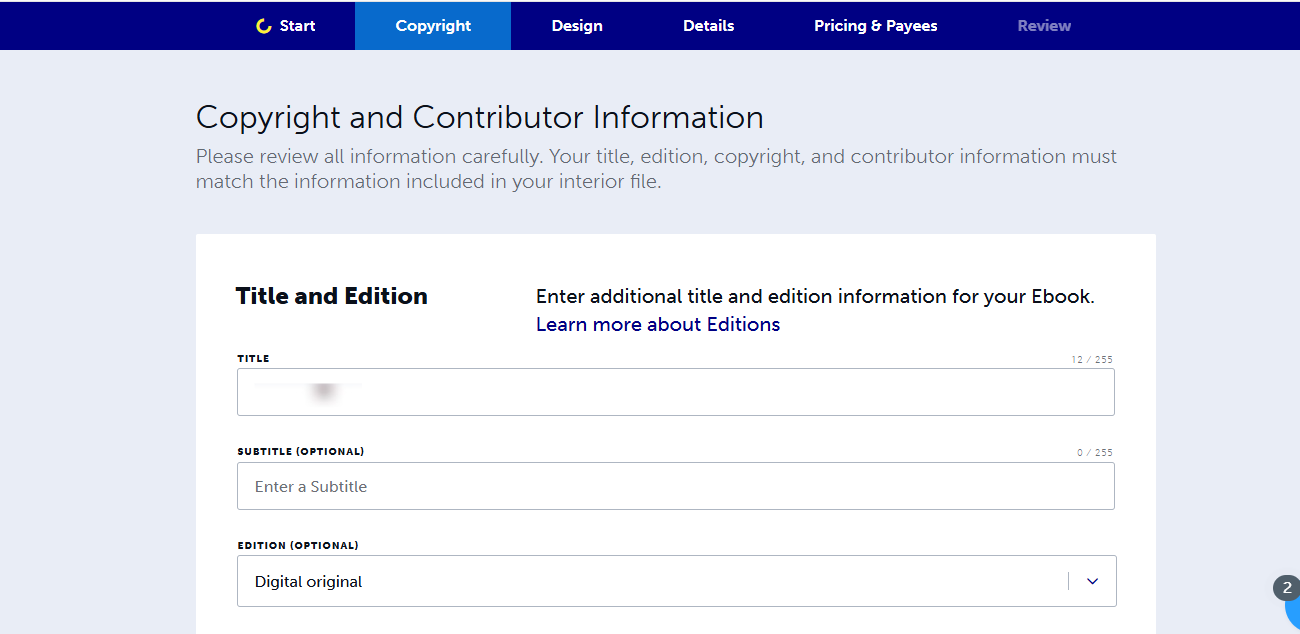
Task: Select the Review tab
Action: pyautogui.click(x=1044, y=25)
